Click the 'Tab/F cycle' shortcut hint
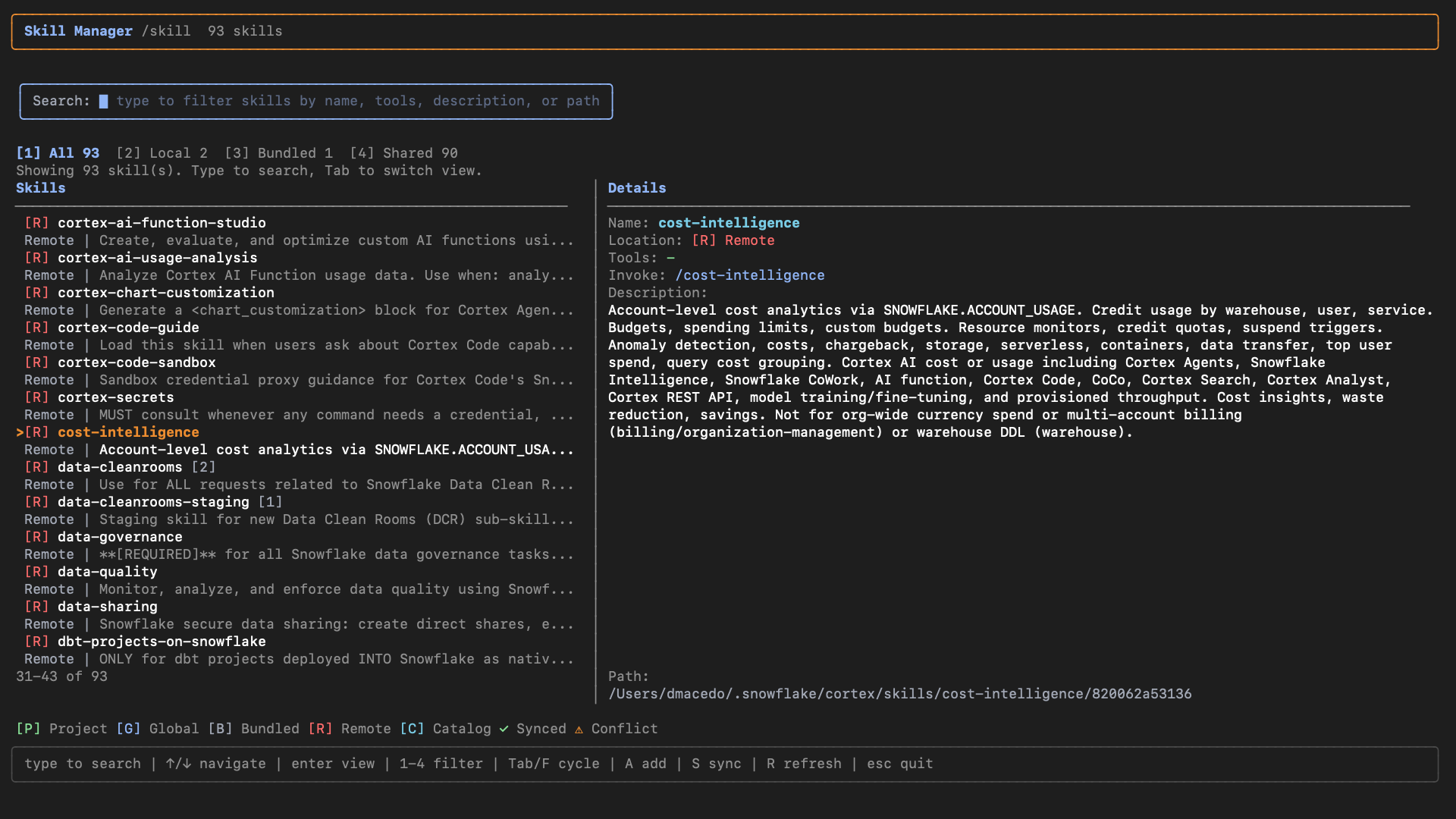Image resolution: width=1456 pixels, height=819 pixels. [x=554, y=764]
